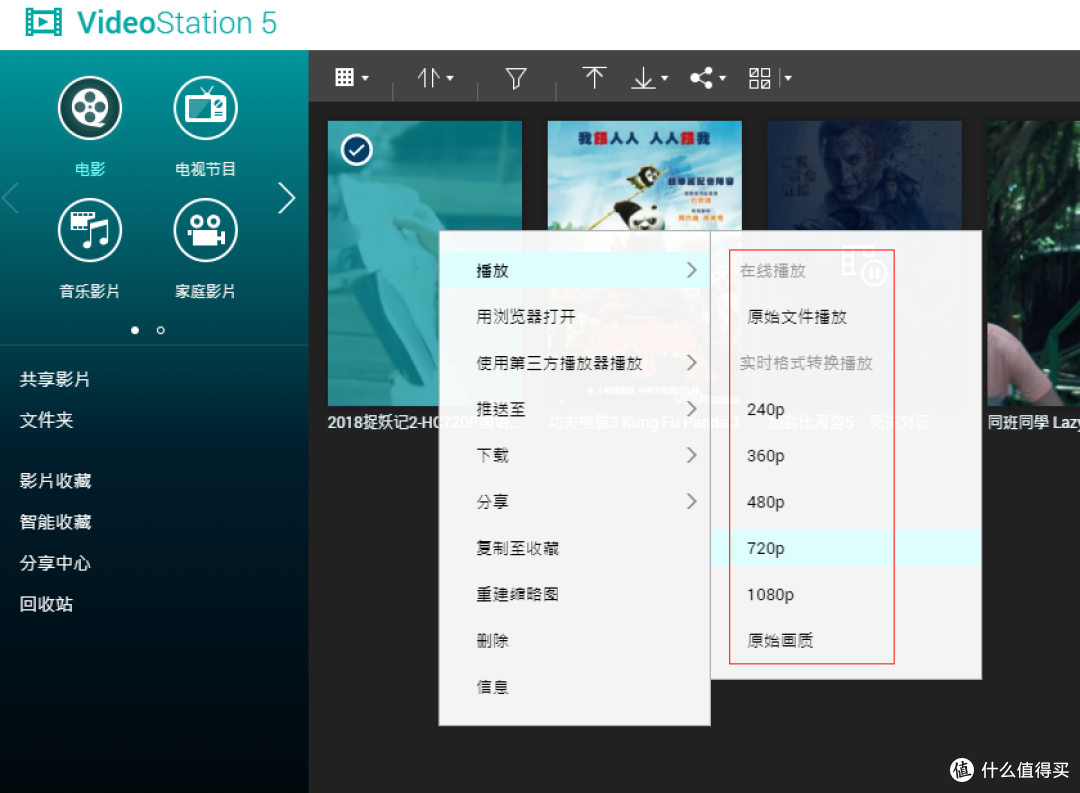The image size is (1080, 793).
Task: Expand the share dropdown arrow
Action: click(x=723, y=79)
